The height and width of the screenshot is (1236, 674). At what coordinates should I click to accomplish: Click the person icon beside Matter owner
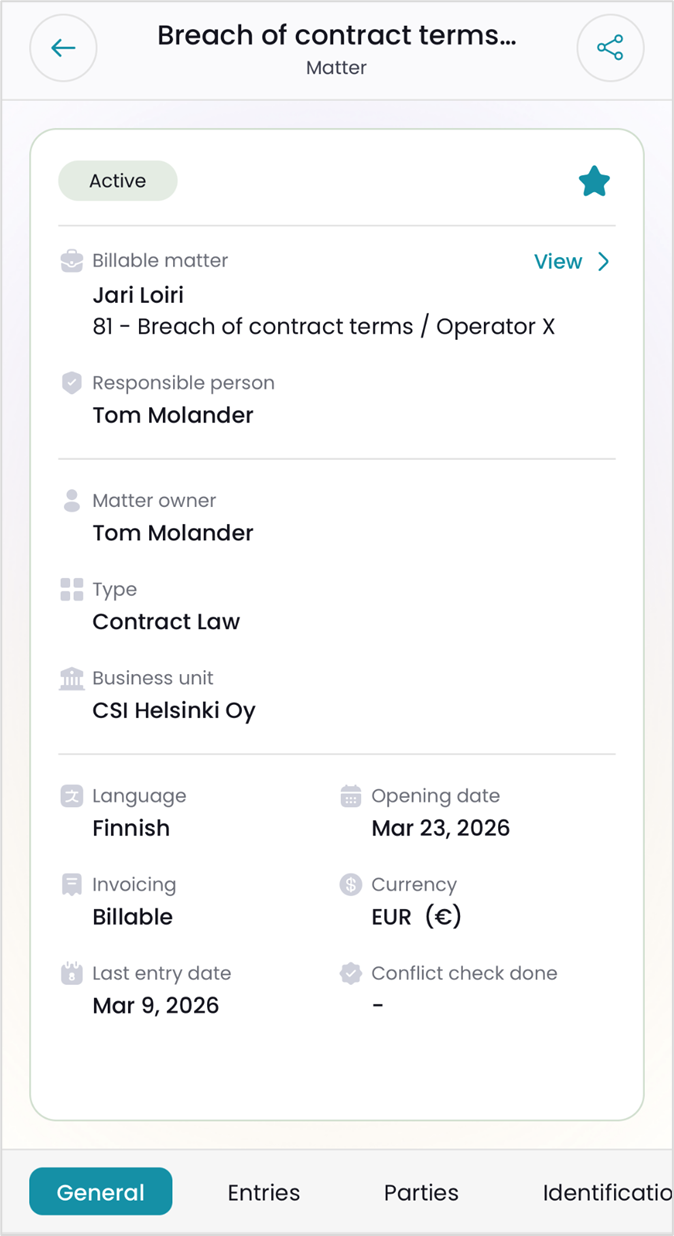(x=72, y=501)
